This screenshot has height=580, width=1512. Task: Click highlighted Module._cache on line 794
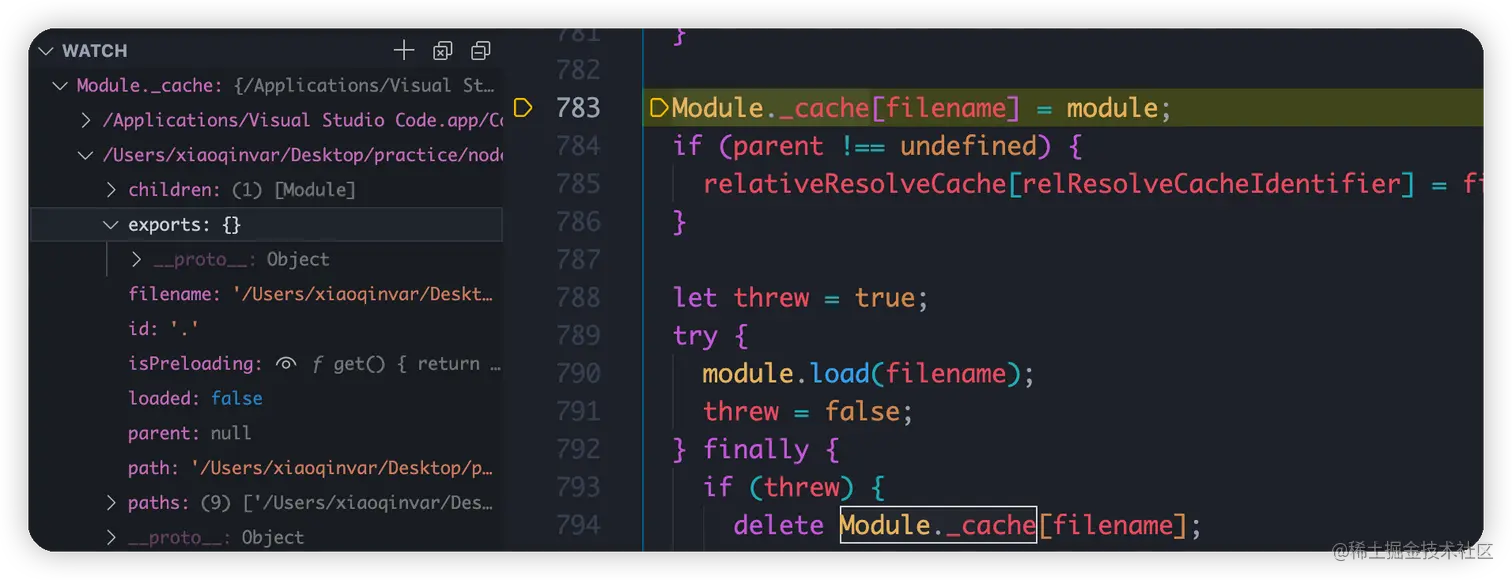pos(938,525)
